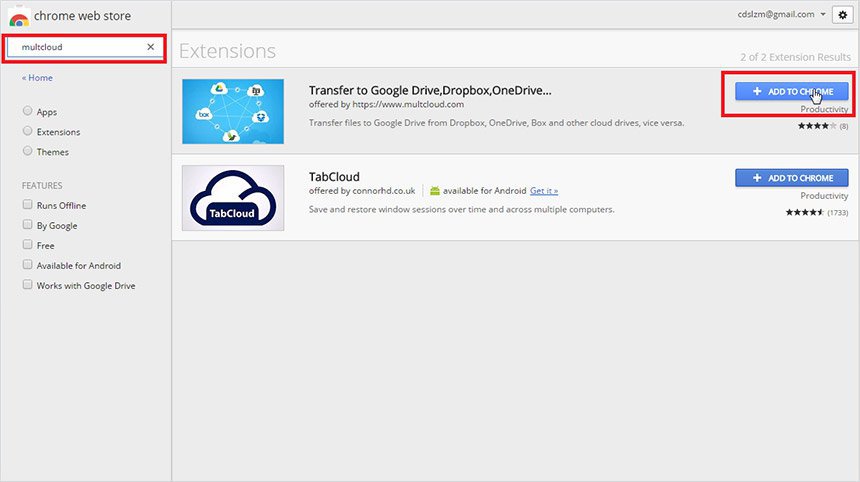This screenshot has height=482, width=860.
Task: Open the settings gear menu
Action: tap(843, 15)
